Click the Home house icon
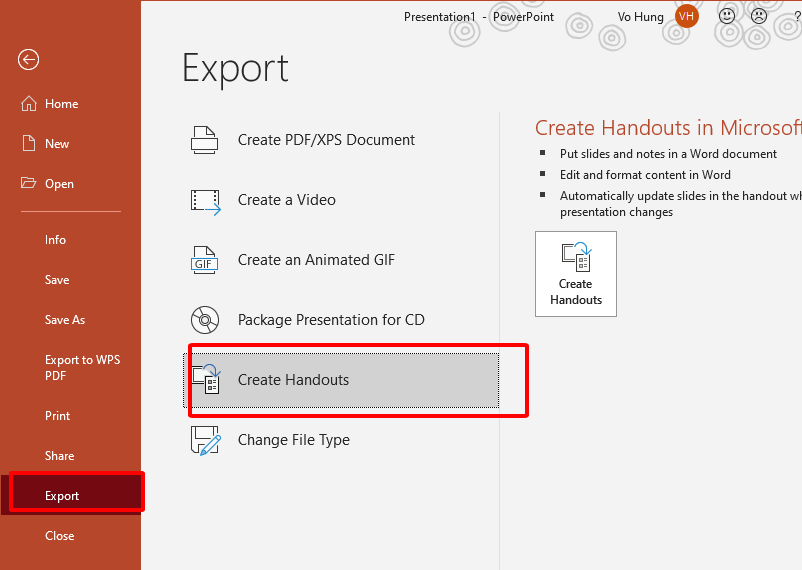802x570 pixels. point(29,103)
